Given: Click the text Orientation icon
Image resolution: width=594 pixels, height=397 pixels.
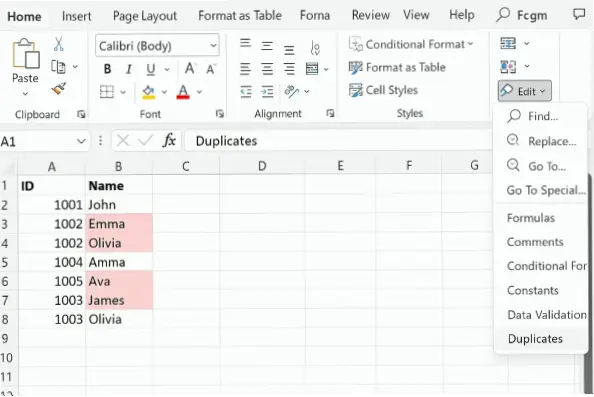Looking at the screenshot, I should pos(292,91).
